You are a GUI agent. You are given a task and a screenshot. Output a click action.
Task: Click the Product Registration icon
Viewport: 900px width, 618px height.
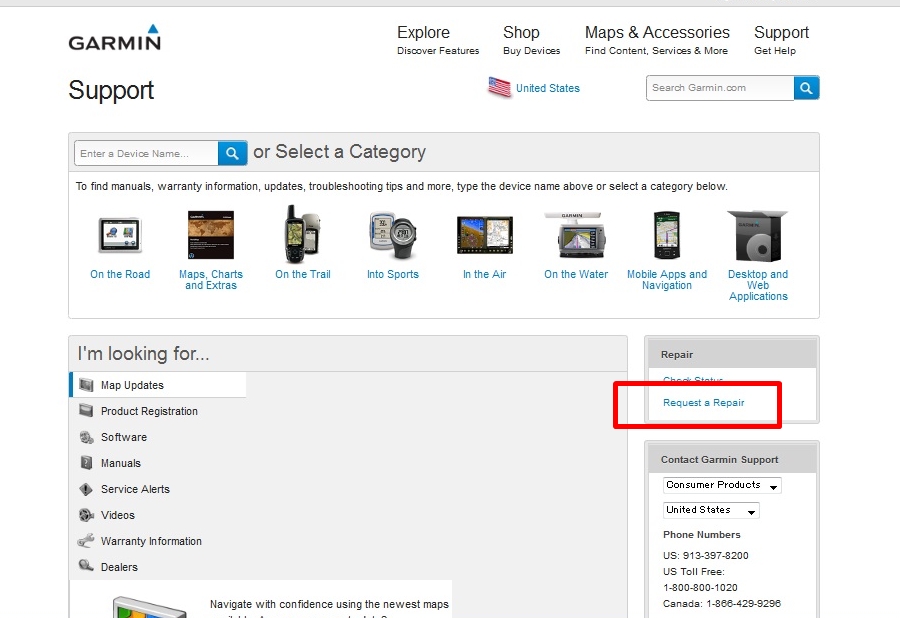pos(86,411)
